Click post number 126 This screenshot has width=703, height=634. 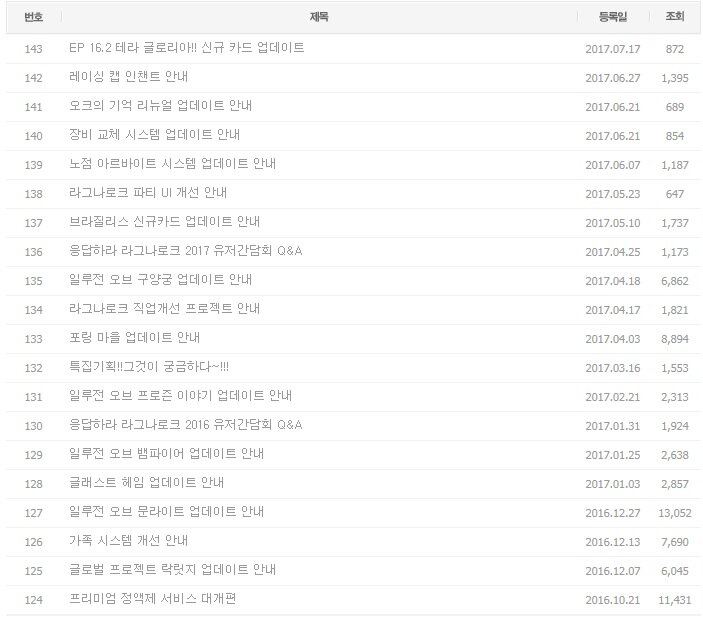point(34,542)
